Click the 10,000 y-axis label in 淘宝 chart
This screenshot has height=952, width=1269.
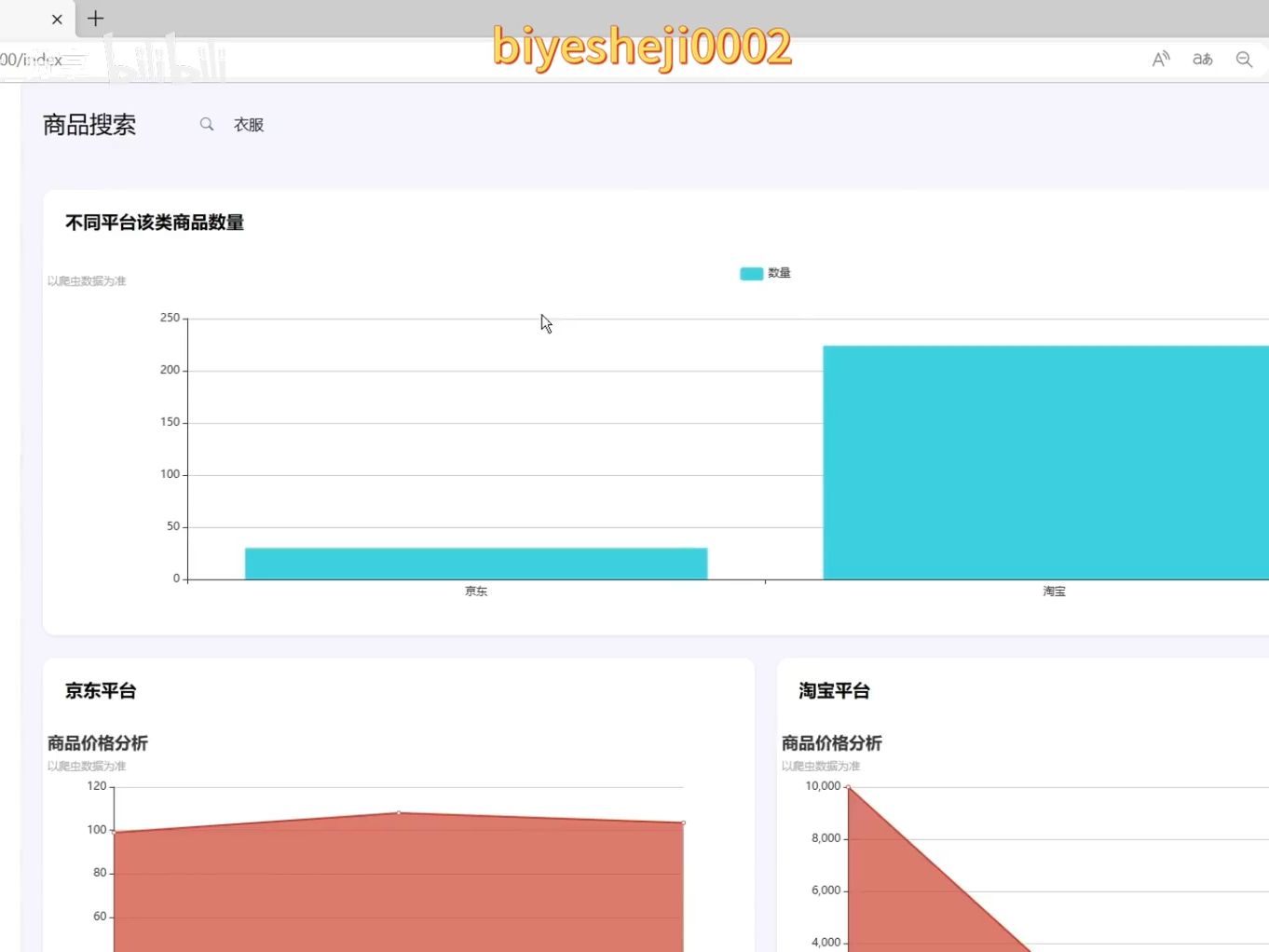coord(823,786)
